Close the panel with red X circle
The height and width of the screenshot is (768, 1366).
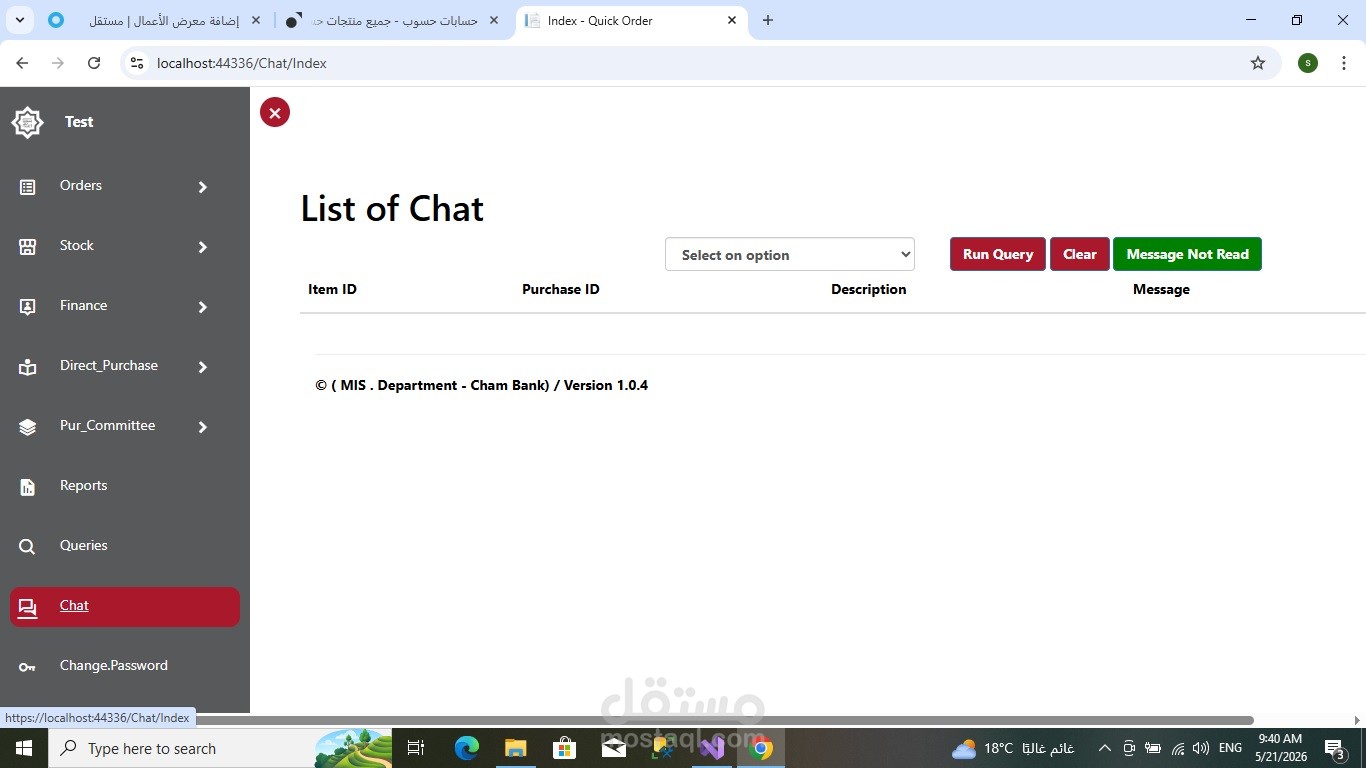coord(275,112)
